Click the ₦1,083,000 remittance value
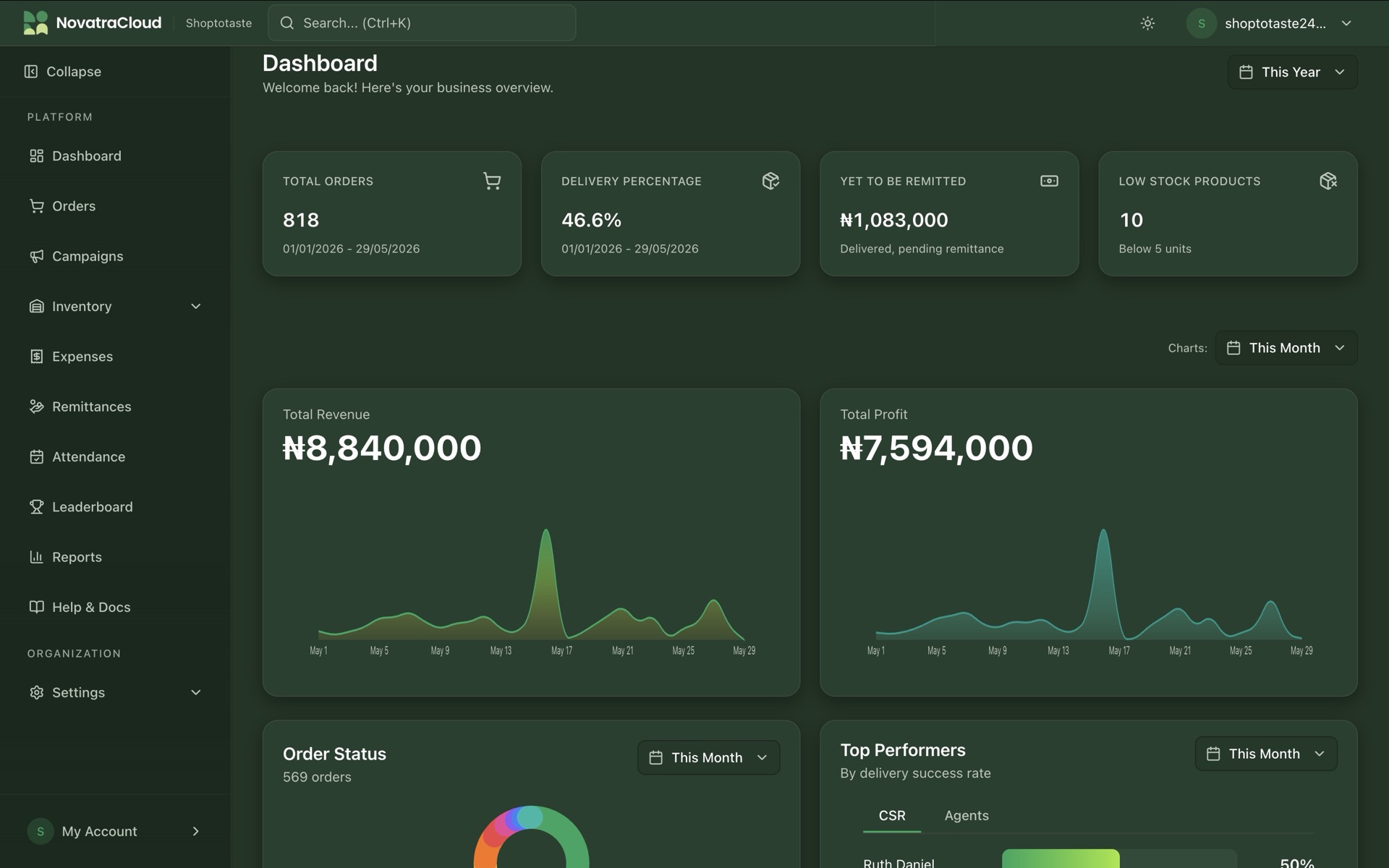 pyautogui.click(x=894, y=220)
